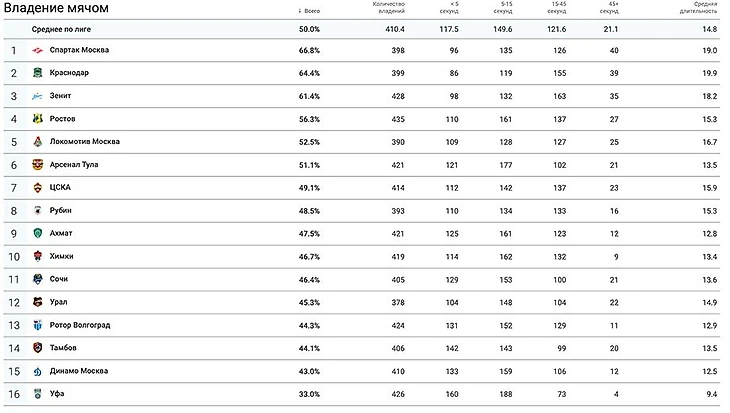Image resolution: width=730 pixels, height=413 pixels.
Task: Sort by the 15-45 секунд column
Action: pyautogui.click(x=557, y=7)
